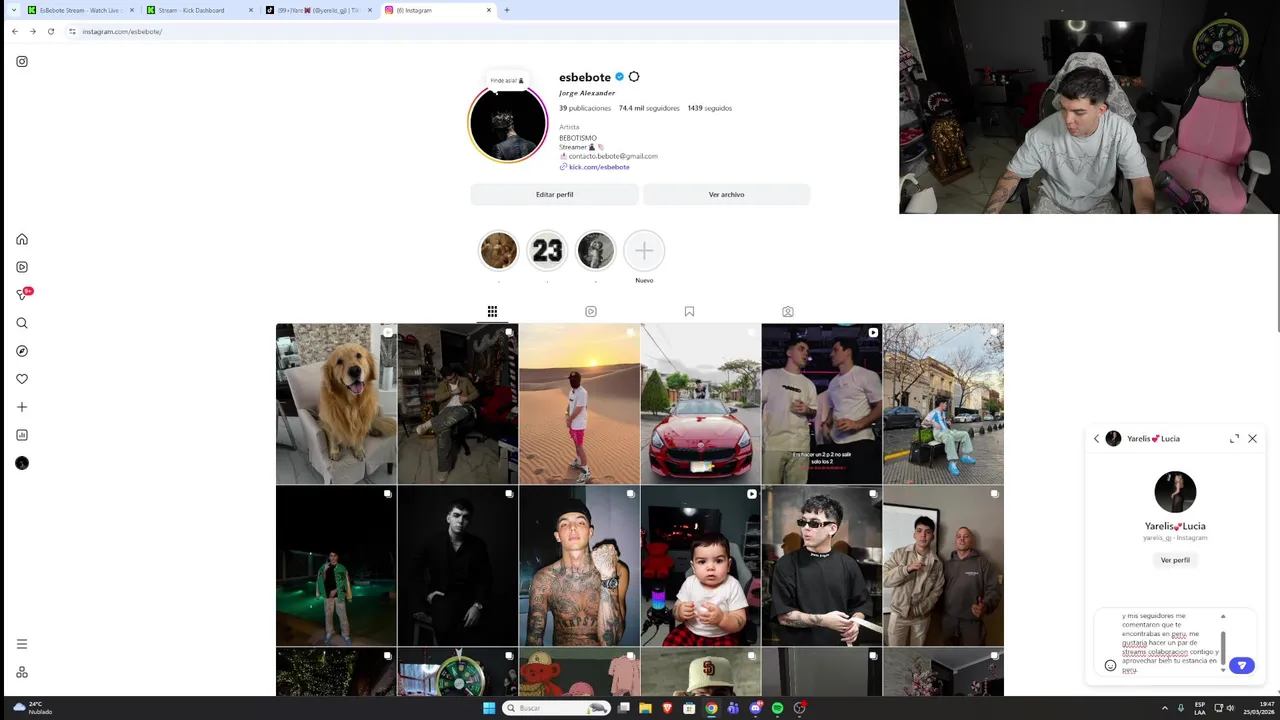Open Notifications heart in the sidebar
Viewport: 1280px width, 720px height.
(x=22, y=379)
